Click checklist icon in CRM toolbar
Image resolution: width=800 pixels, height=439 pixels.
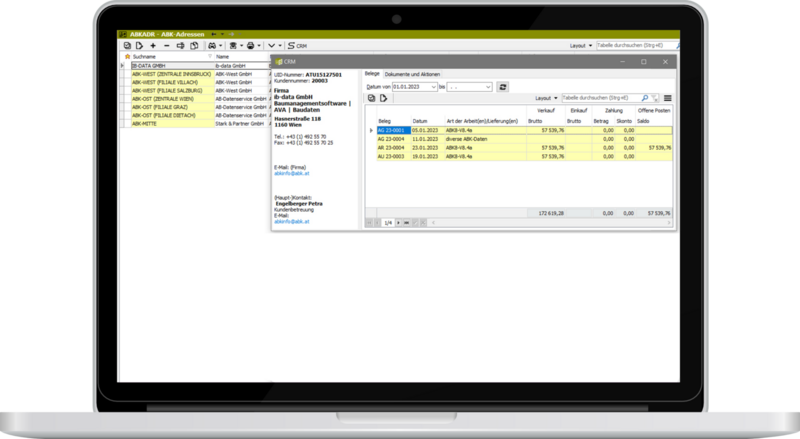tap(371, 98)
